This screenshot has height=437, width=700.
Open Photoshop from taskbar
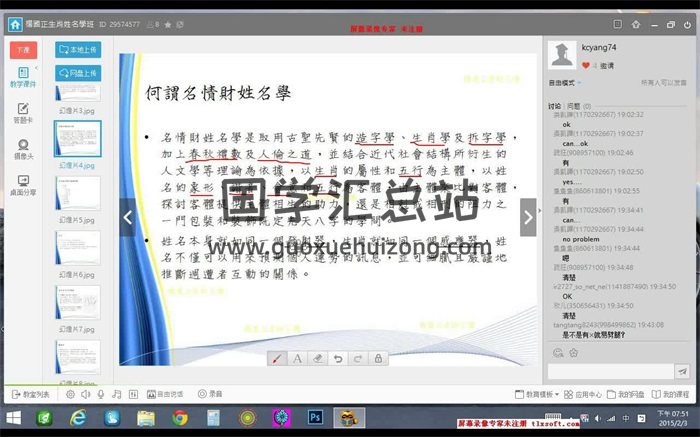point(315,418)
